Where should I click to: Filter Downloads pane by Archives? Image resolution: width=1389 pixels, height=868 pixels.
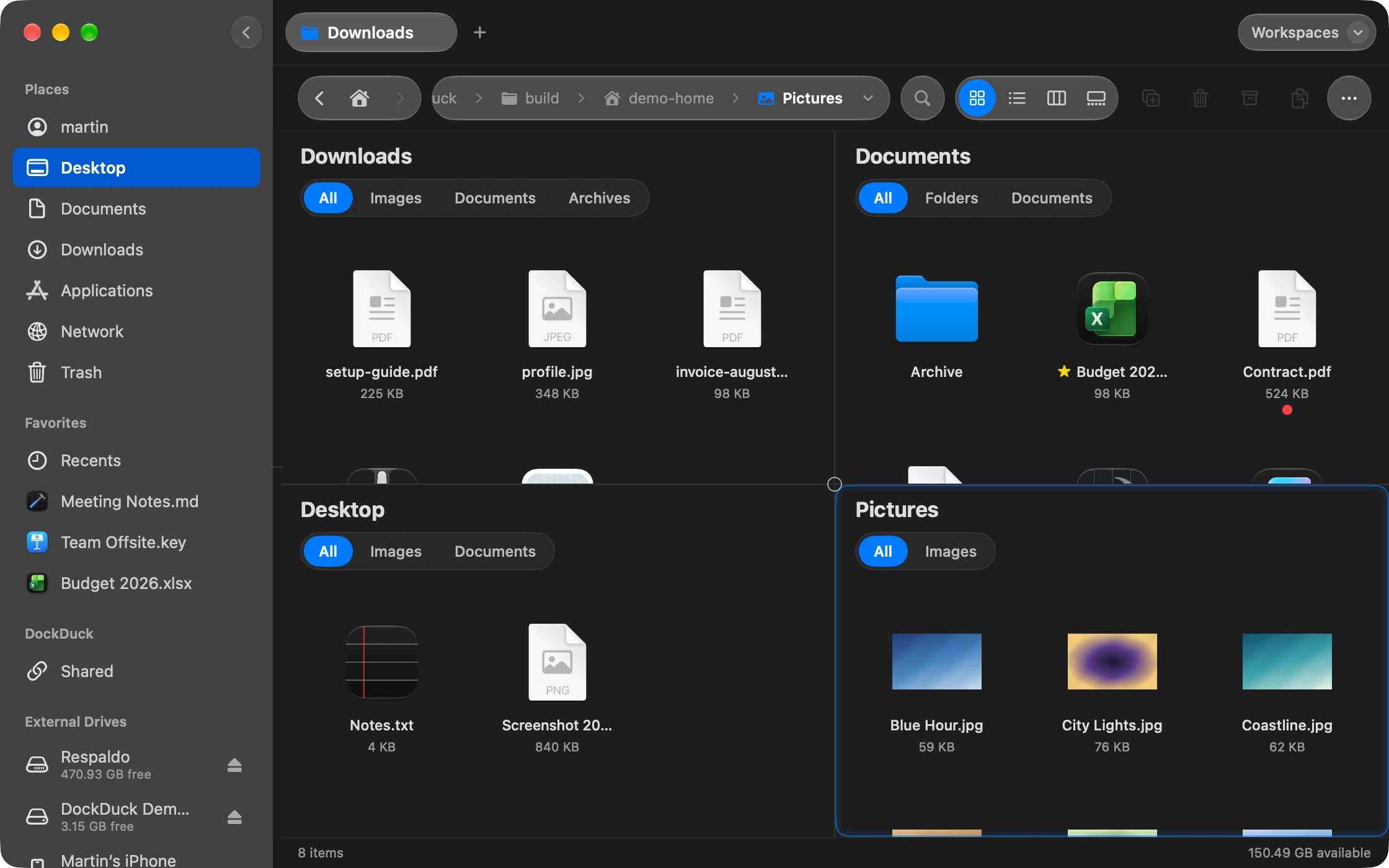(x=599, y=198)
